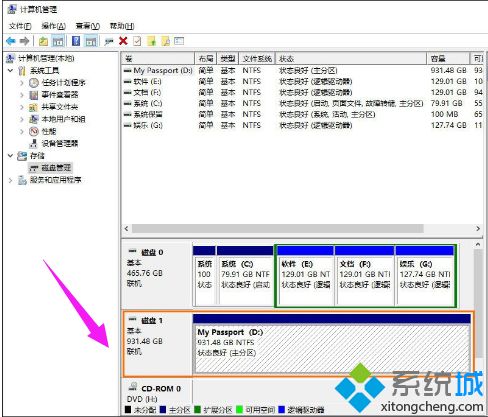Image resolution: width=488 pixels, height=417 pixels.
Task: Toggle the Show/Hide Action Pane toolbar icon
Action: [91, 41]
